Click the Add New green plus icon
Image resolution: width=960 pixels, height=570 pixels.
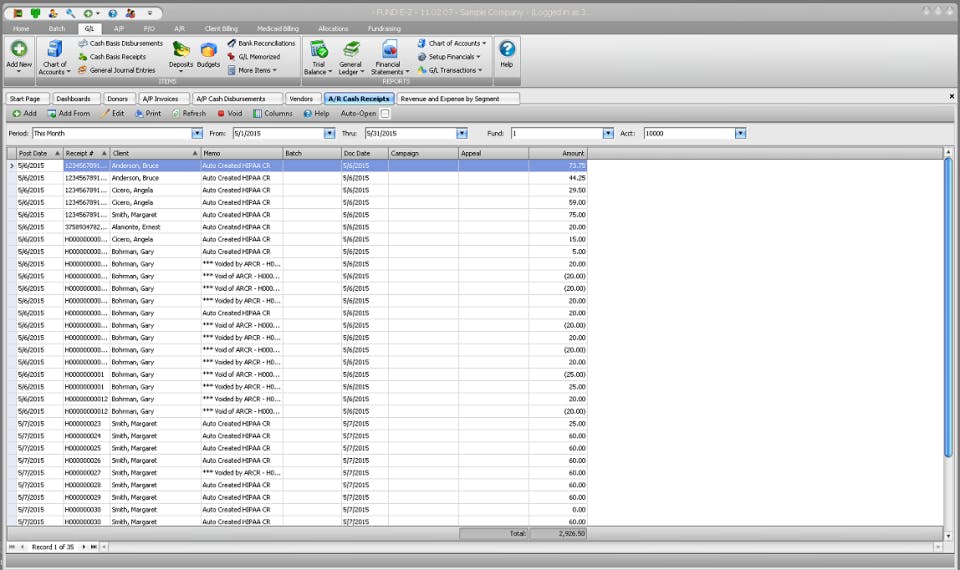coord(19,49)
